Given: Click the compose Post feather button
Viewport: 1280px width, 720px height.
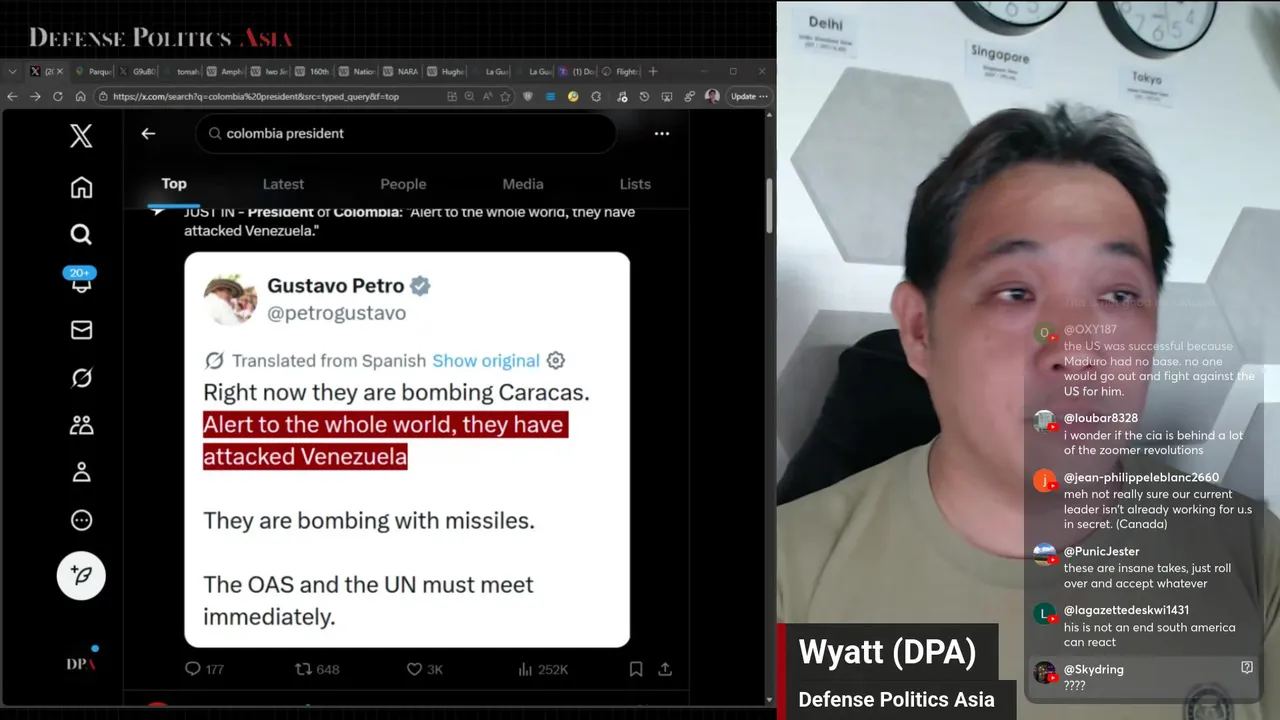Looking at the screenshot, I should point(81,575).
